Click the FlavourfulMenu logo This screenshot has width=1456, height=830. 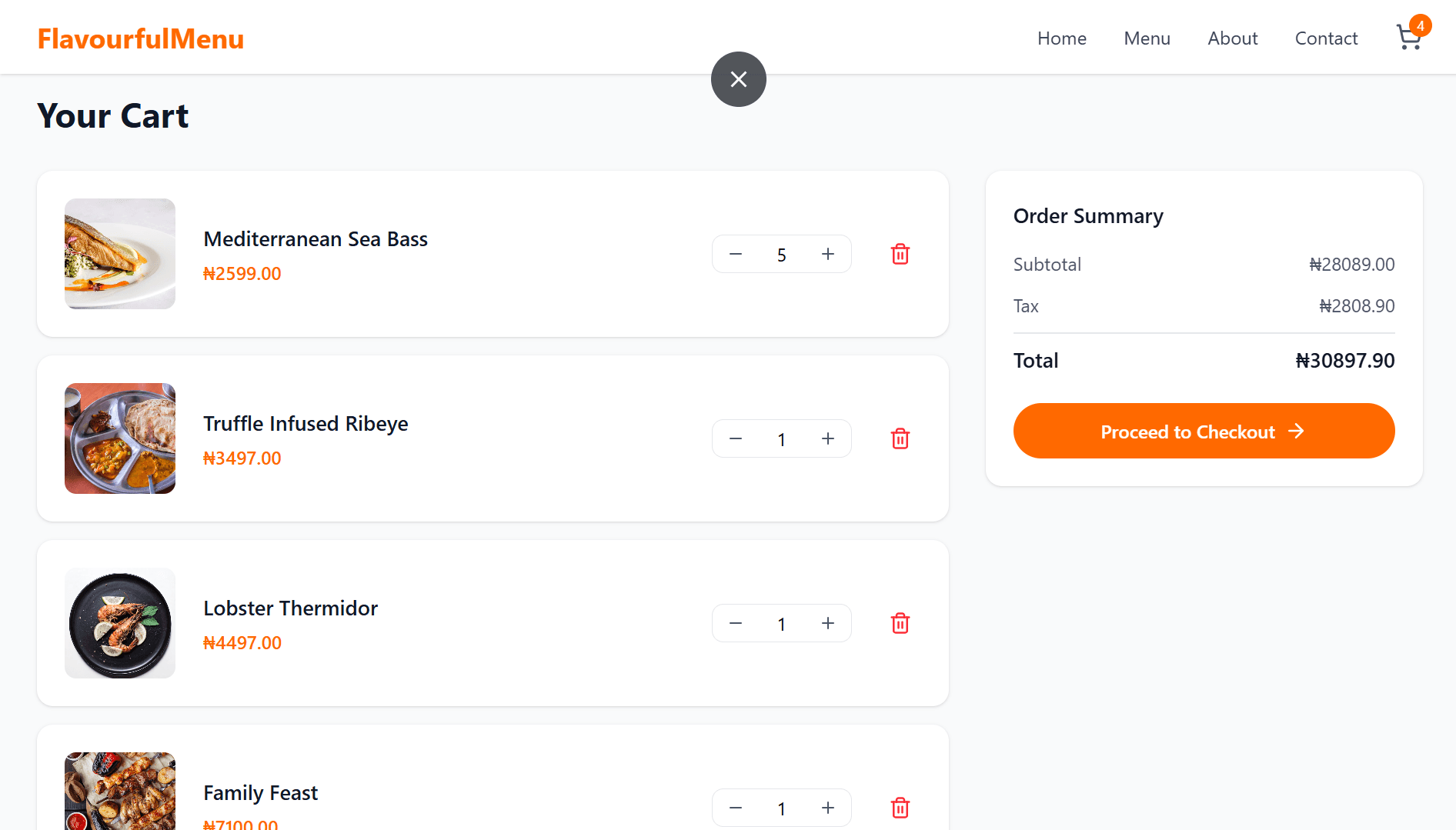coord(141,38)
